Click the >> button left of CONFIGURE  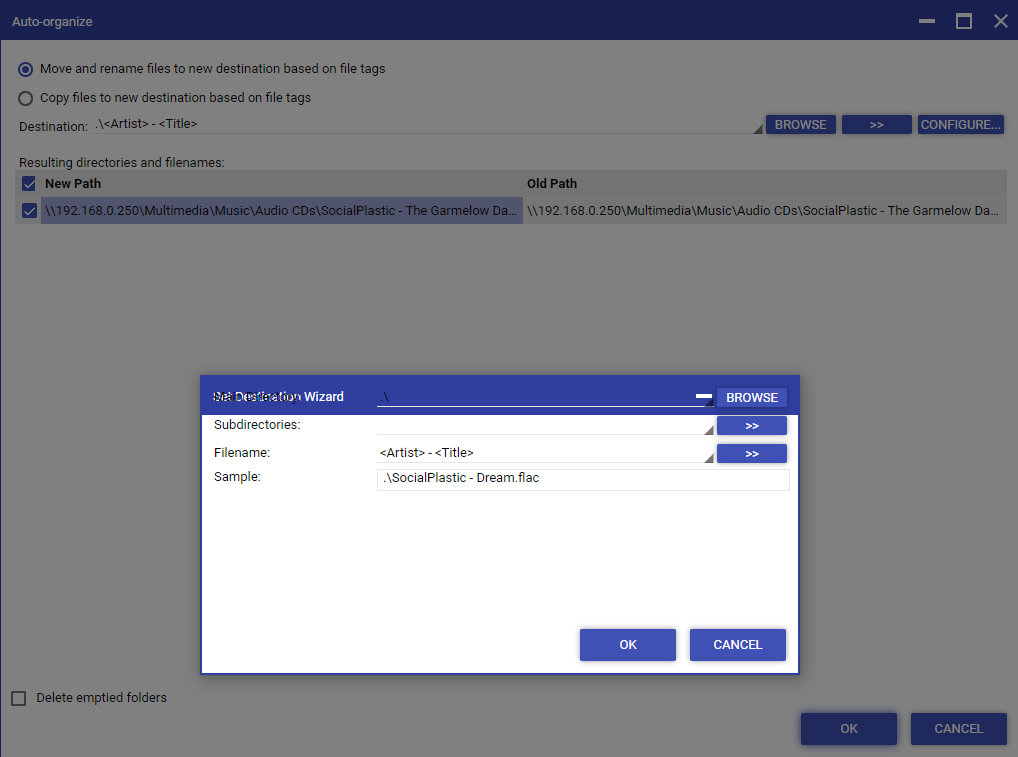(x=876, y=125)
